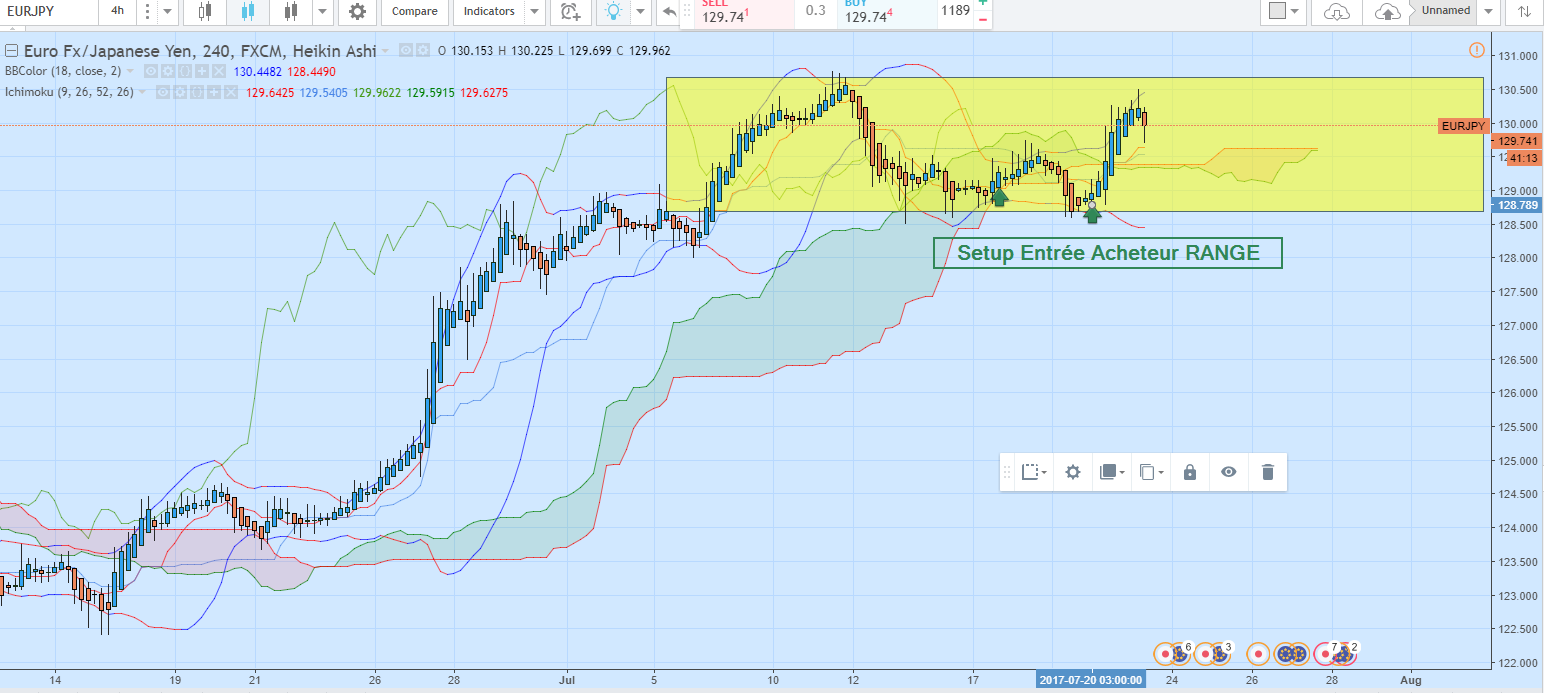The width and height of the screenshot is (1544, 693).
Task: View Ichimoku source code braces icon
Action: 197,92
